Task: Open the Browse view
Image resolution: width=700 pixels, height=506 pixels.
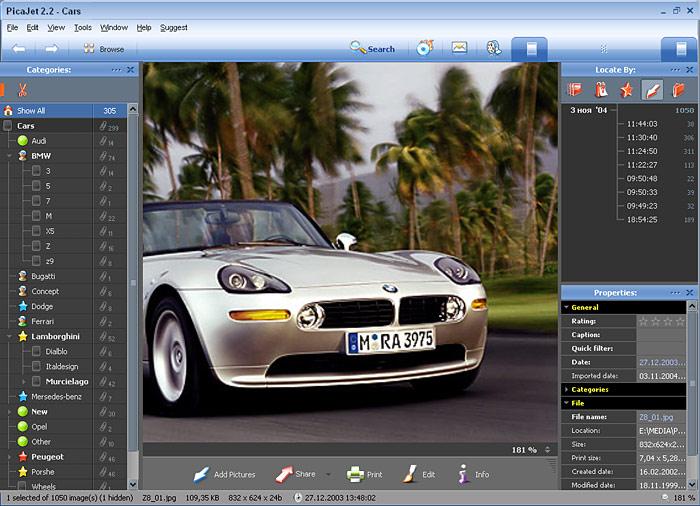Action: pyautogui.click(x=104, y=49)
